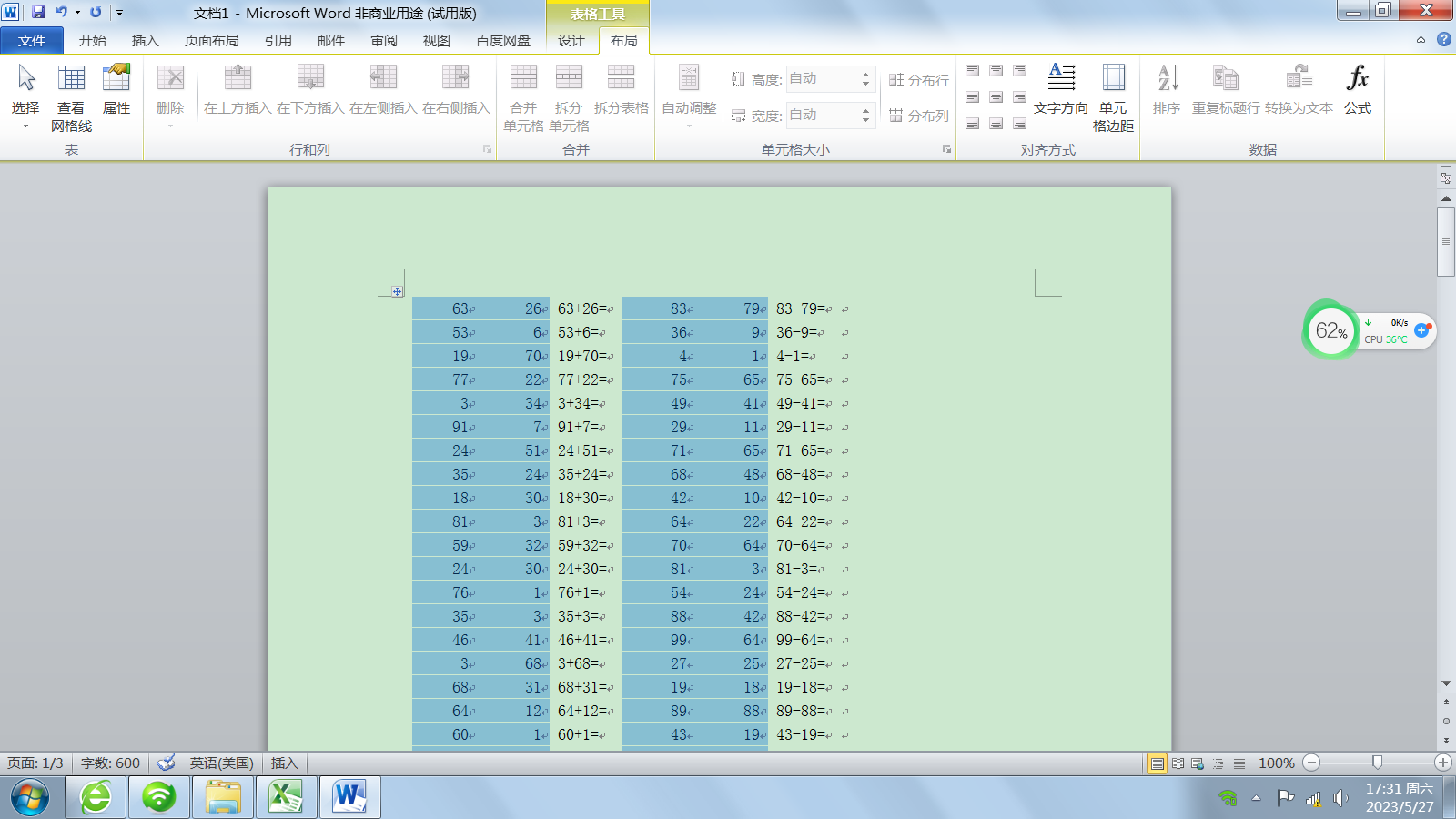Image resolution: width=1456 pixels, height=819 pixels.
Task: Insert row below with 在下方插入
Action: point(310,89)
